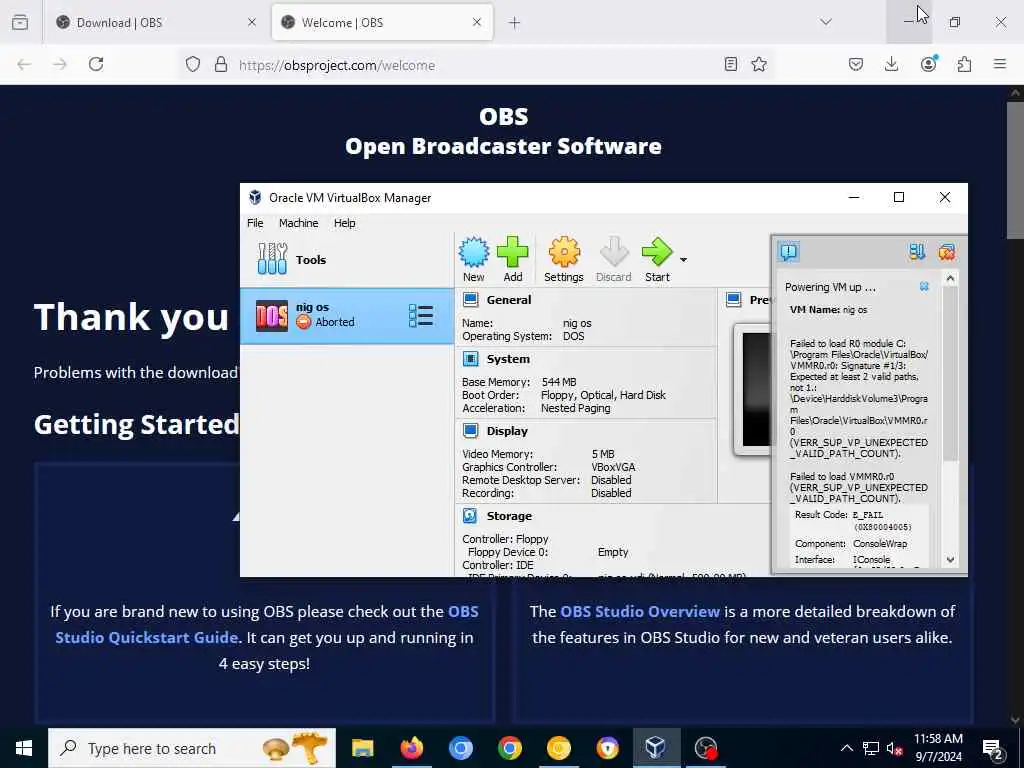Click the Firefox View icon
1024x768 pixels.
[20, 22]
